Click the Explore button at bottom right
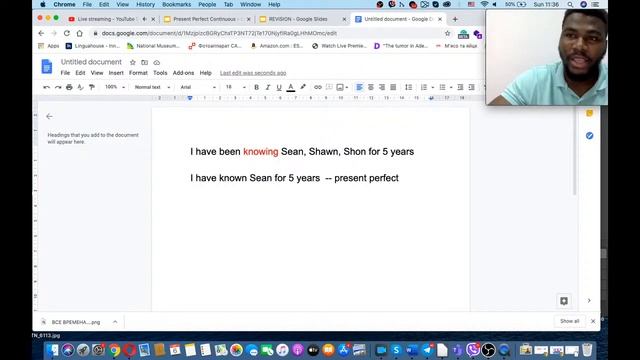 (x=564, y=301)
